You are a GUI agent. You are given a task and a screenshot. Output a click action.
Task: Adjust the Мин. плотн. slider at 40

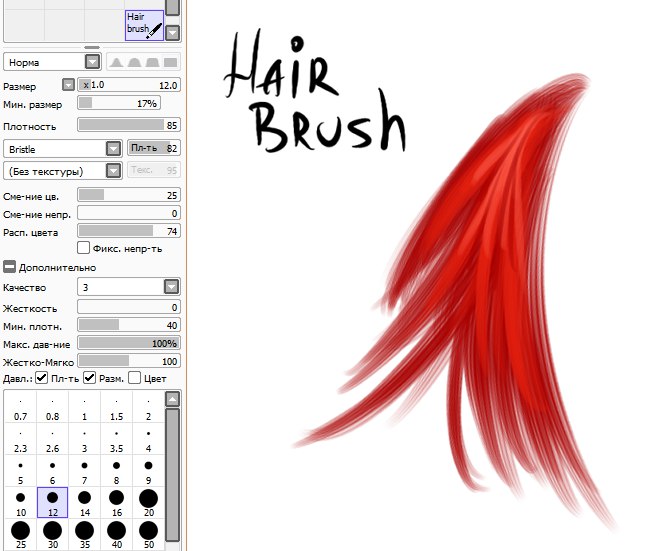(129, 325)
